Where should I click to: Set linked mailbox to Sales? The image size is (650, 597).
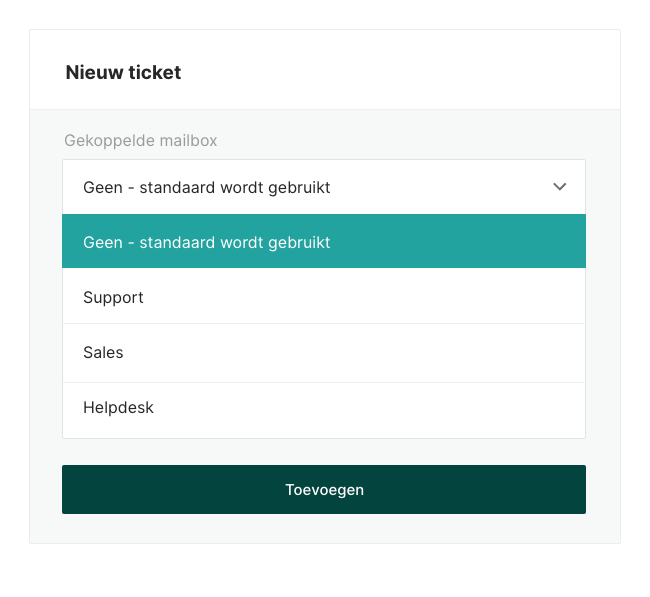(104, 352)
